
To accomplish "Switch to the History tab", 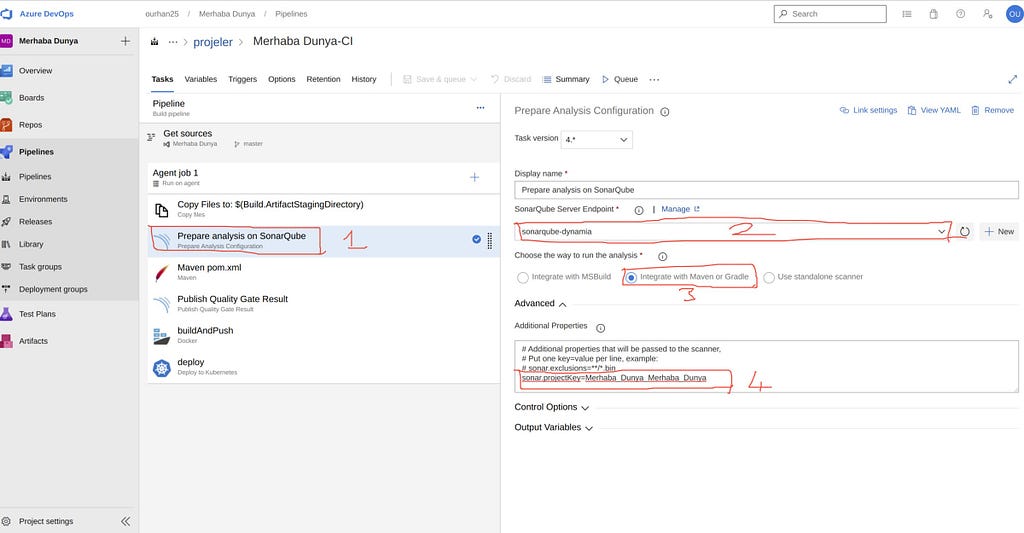I will click(x=364, y=79).
